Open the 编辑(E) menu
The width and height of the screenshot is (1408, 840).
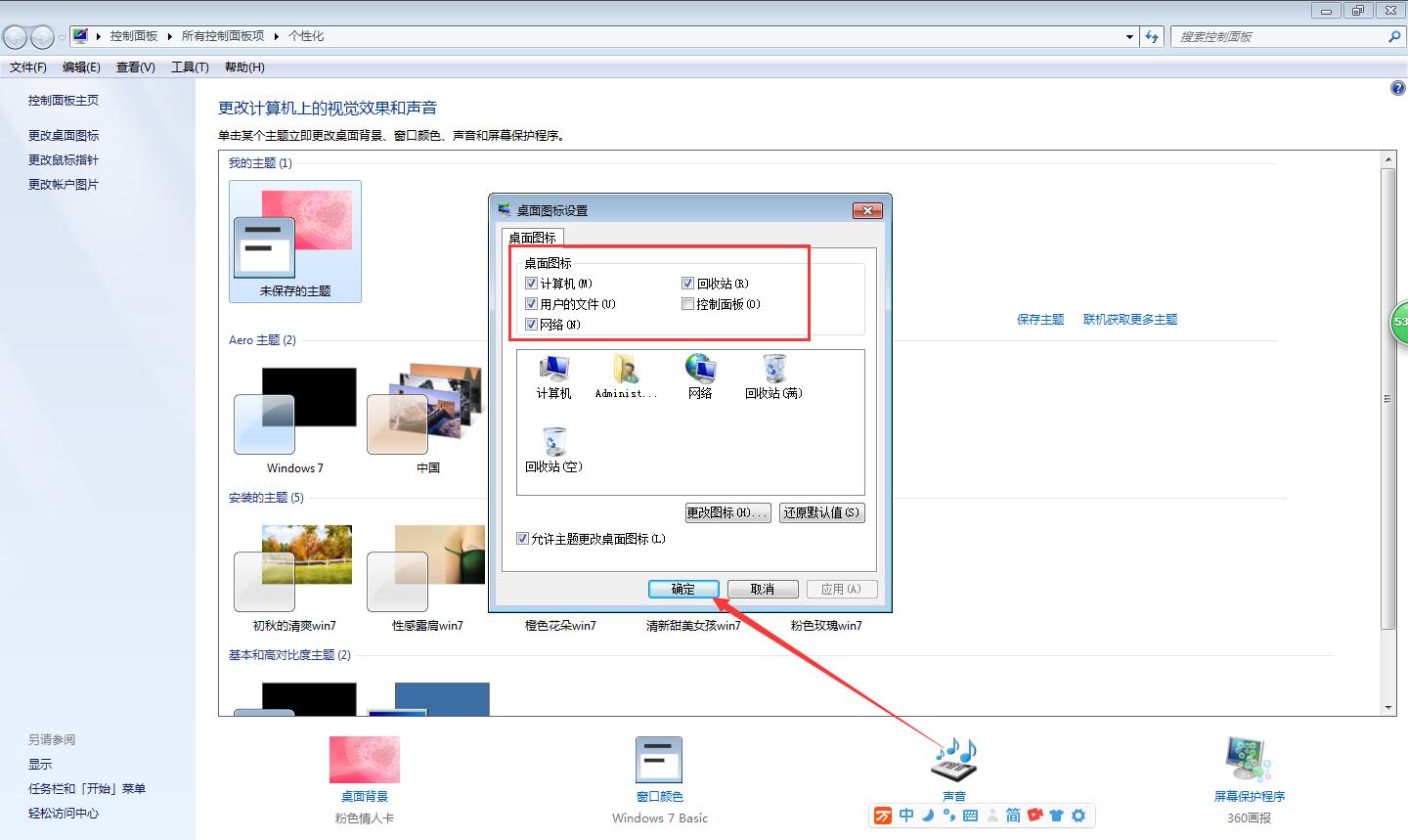point(81,67)
